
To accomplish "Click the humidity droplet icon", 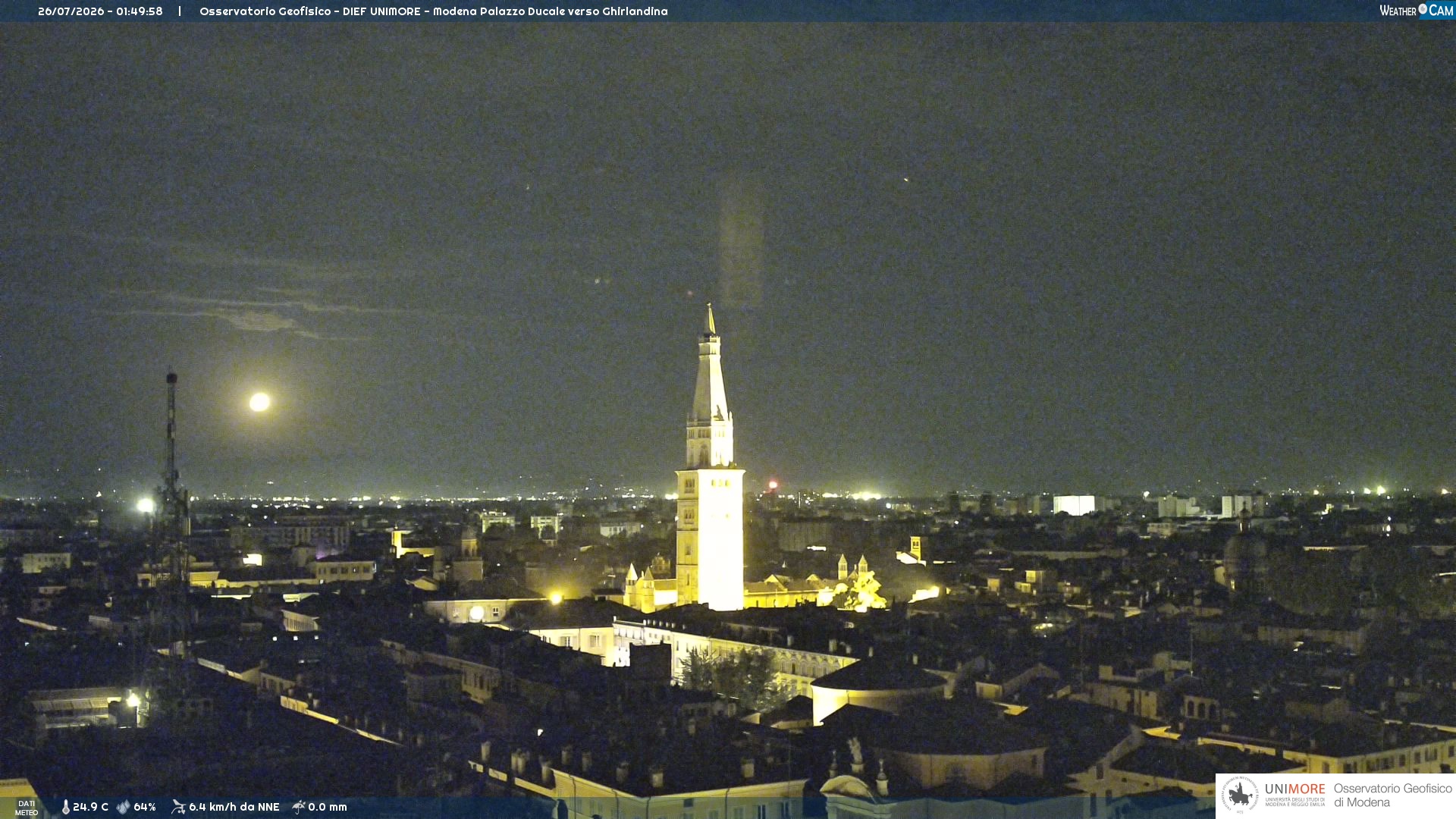I will click(123, 807).
